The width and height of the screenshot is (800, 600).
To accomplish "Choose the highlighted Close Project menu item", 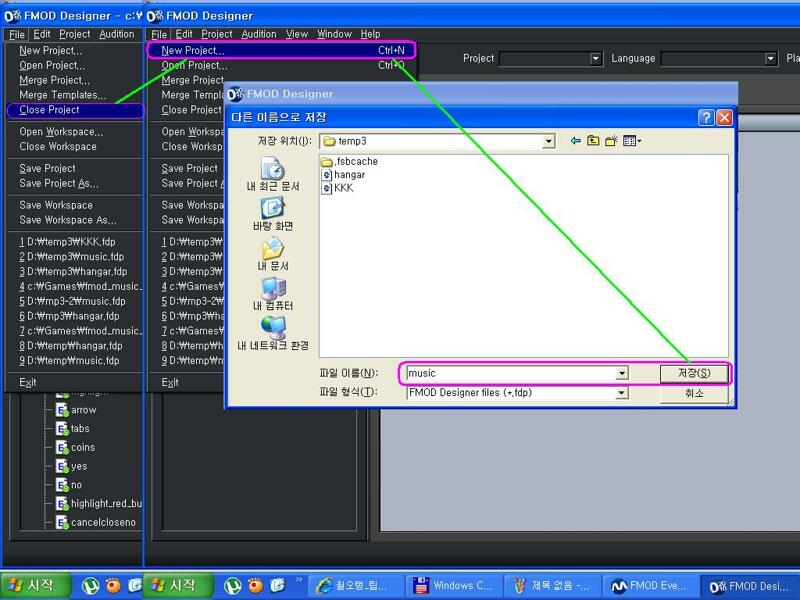I will [x=74, y=110].
